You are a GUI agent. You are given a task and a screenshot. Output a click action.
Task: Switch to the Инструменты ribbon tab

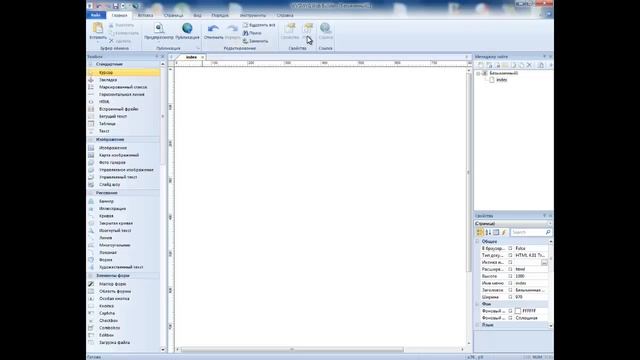[253, 16]
